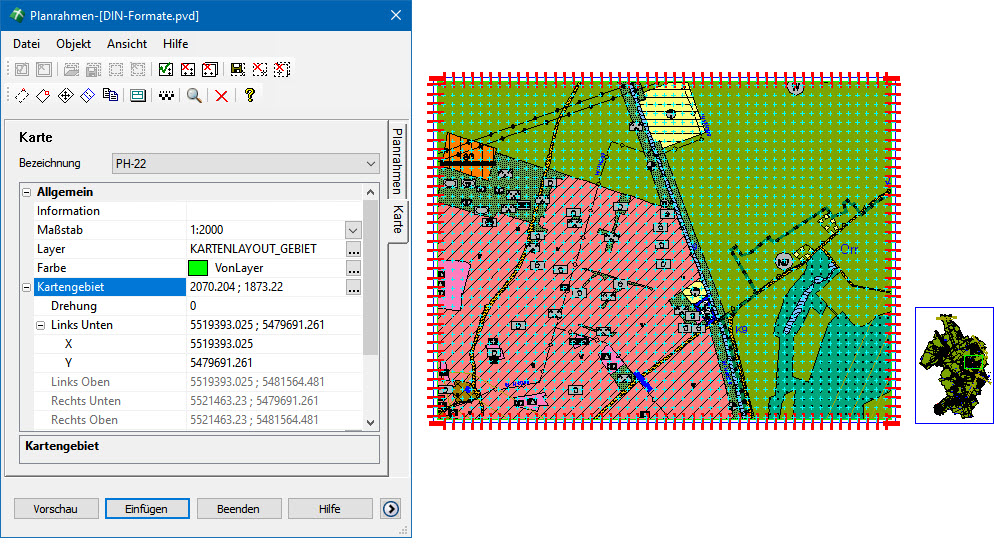Open the Bezeichnung PH-22 dropdown
The image size is (994, 544).
coord(245,163)
